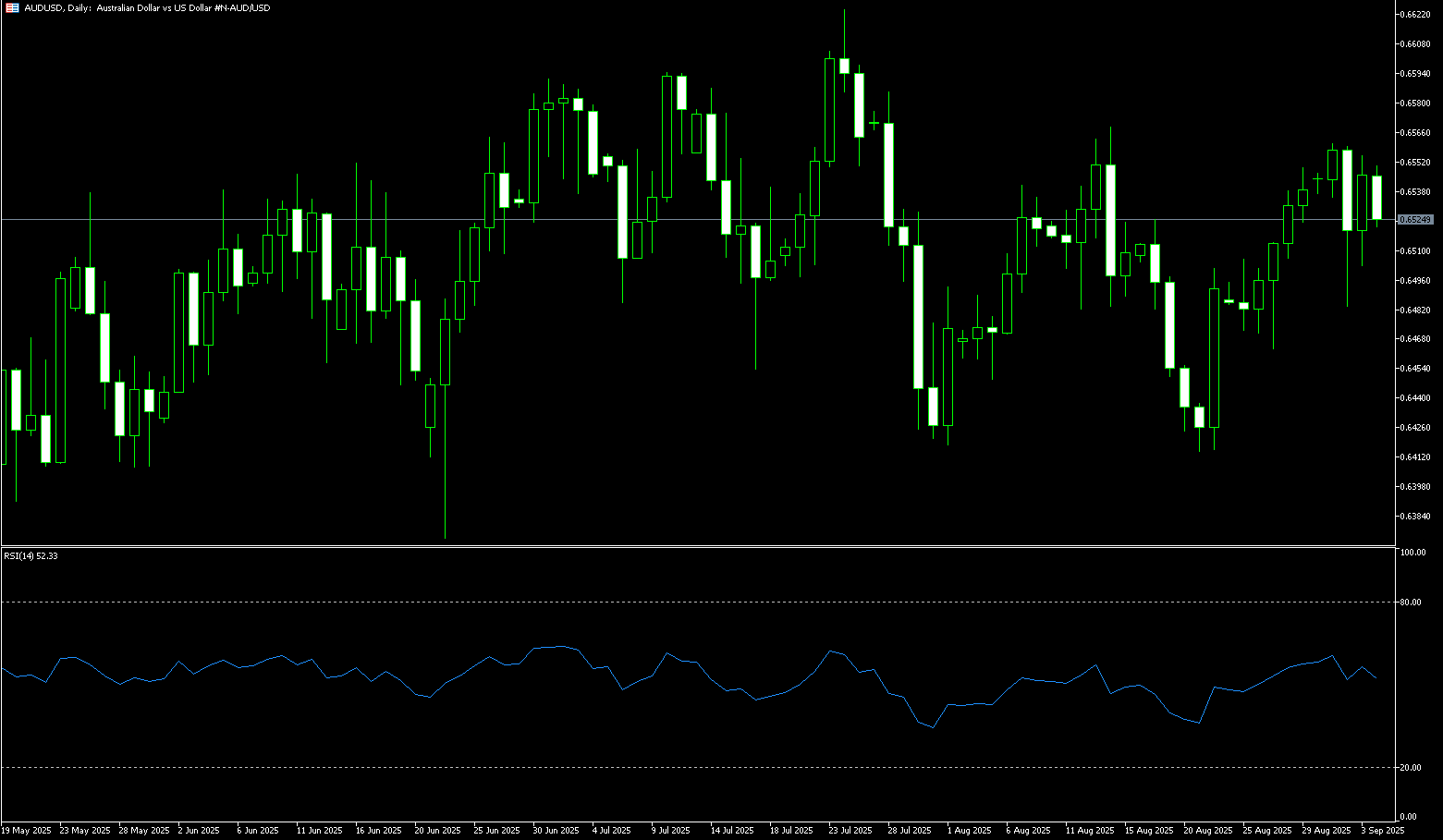Select the RSI(14) 52.33 indicator label
The height and width of the screenshot is (840, 1443).
(x=31, y=555)
